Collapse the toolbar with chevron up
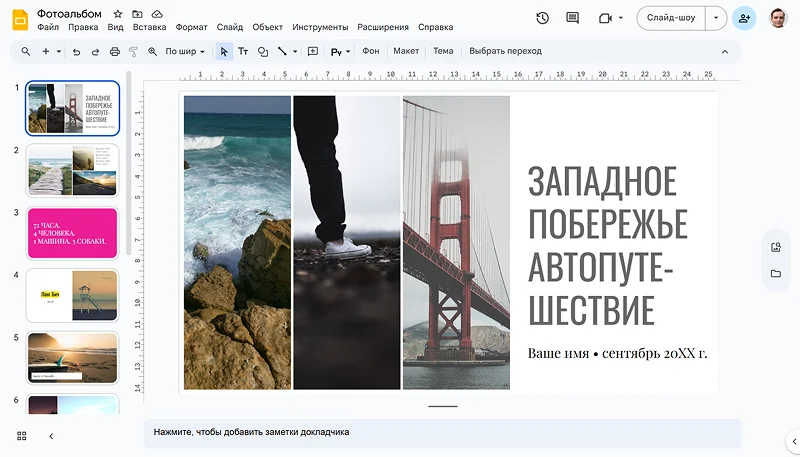Viewport: 800px width, 457px height. point(724,52)
